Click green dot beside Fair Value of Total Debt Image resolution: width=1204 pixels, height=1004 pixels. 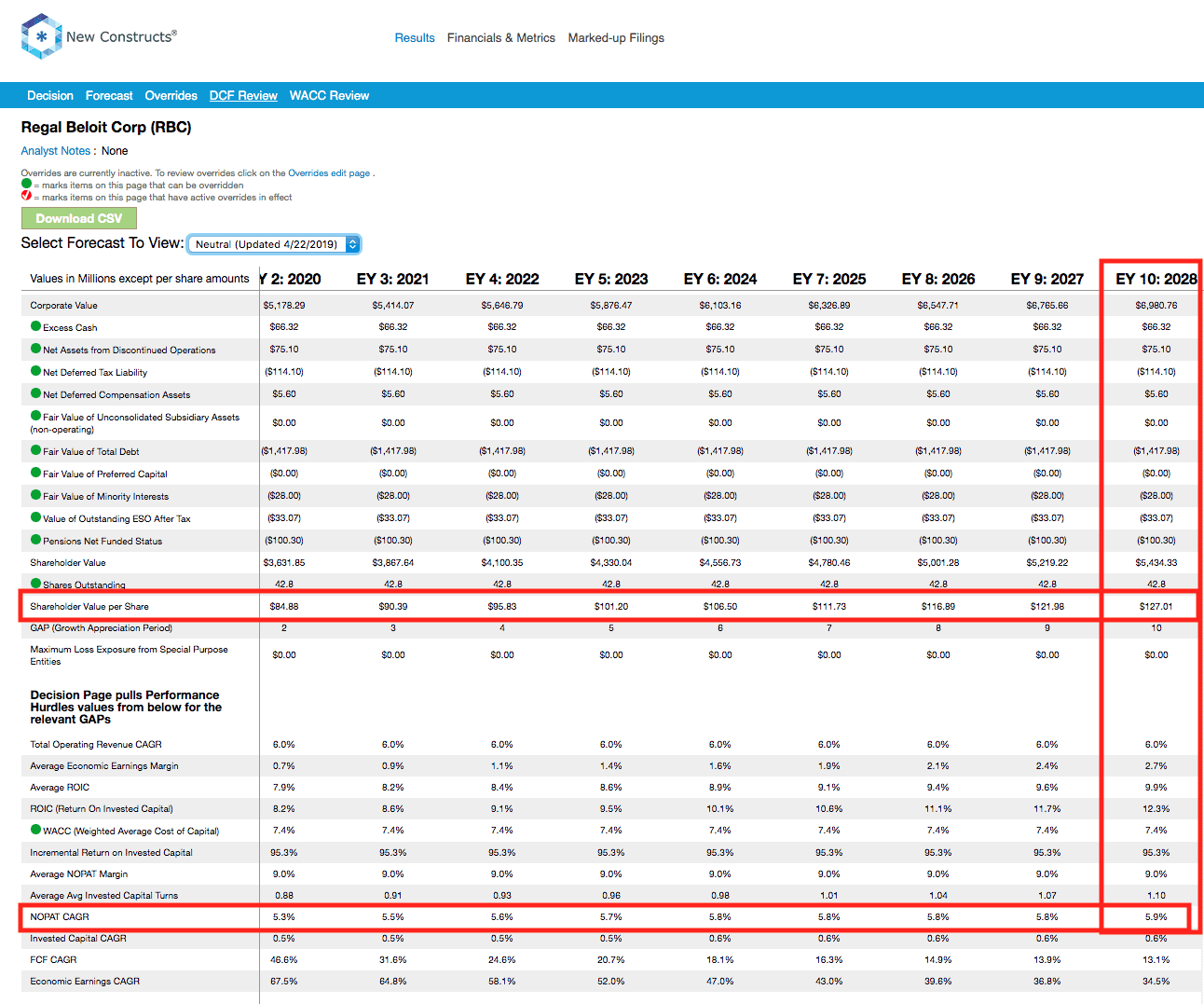point(35,450)
